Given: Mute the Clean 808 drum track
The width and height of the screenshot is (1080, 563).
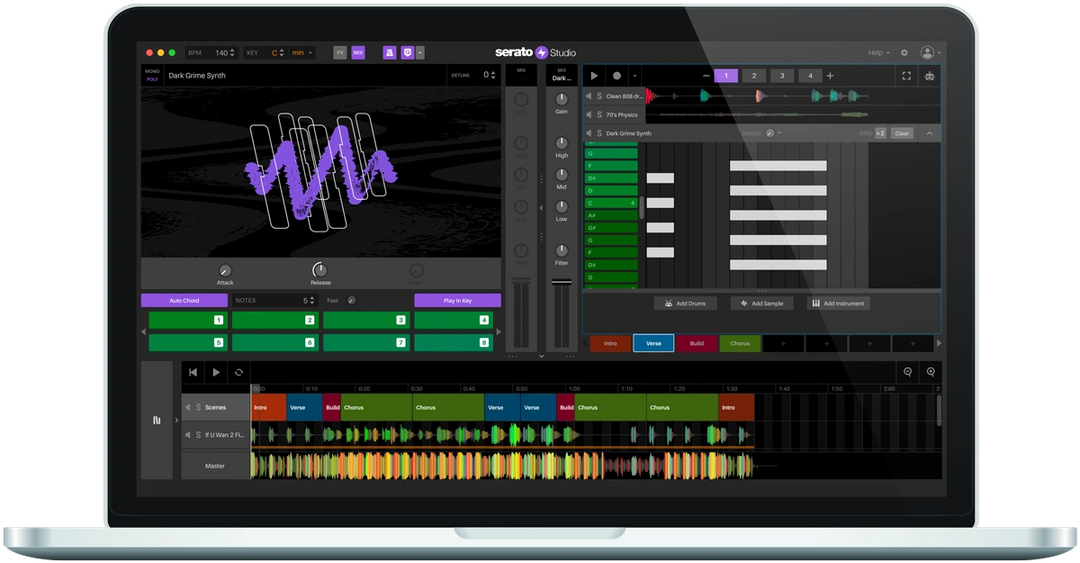Looking at the screenshot, I should click(x=589, y=96).
